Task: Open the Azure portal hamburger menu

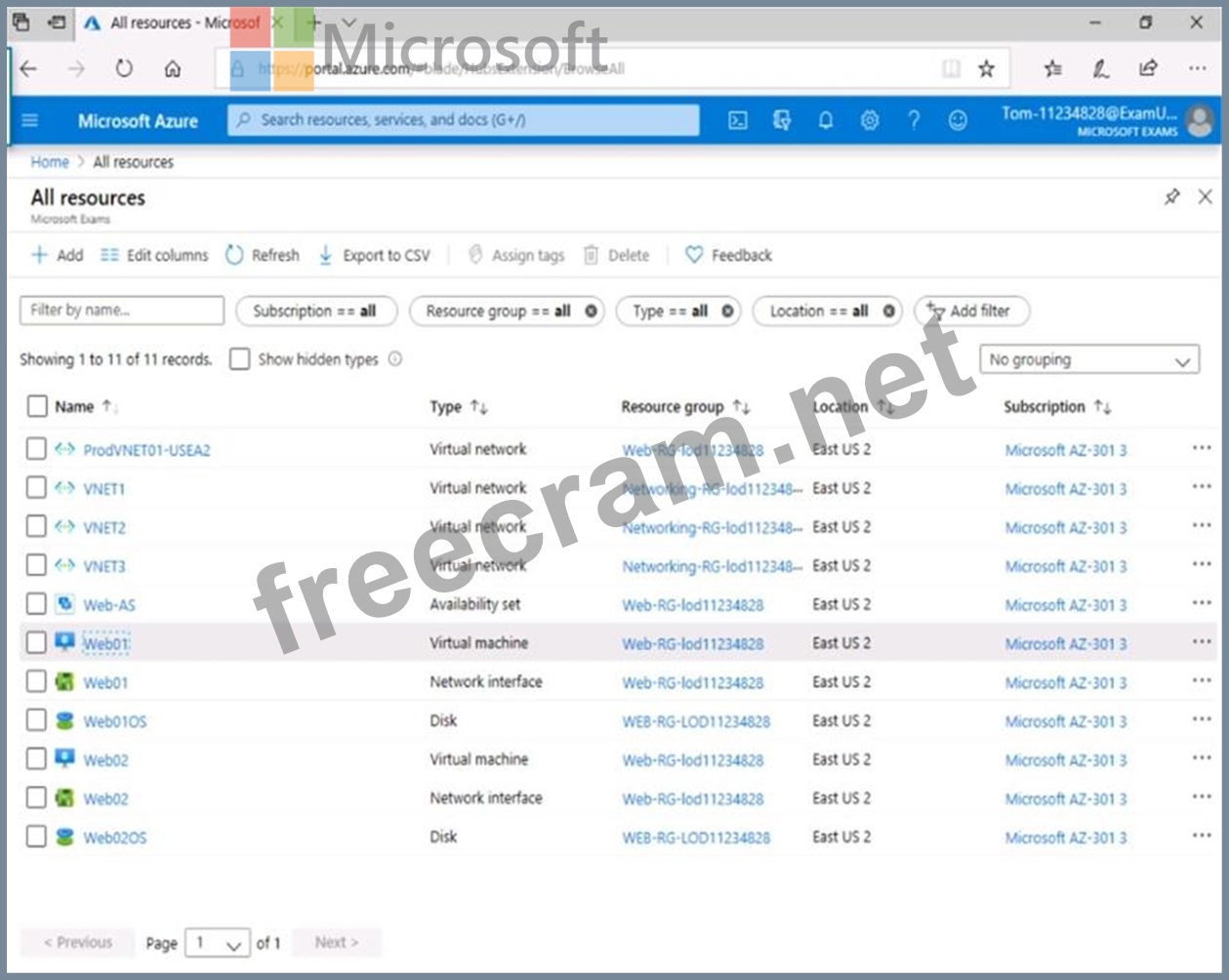Action: coord(29,120)
